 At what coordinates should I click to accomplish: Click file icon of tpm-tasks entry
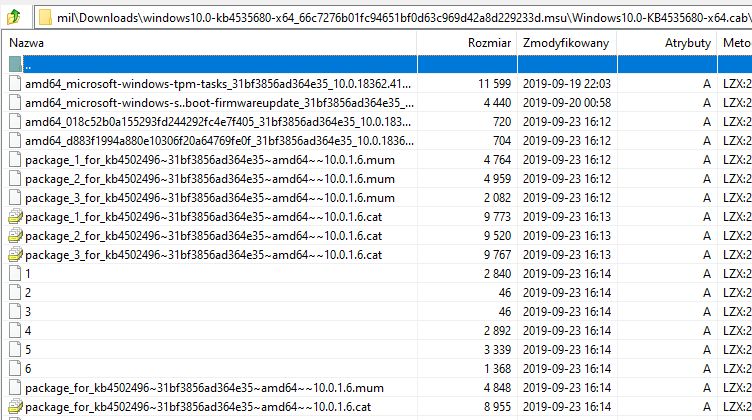pos(15,83)
